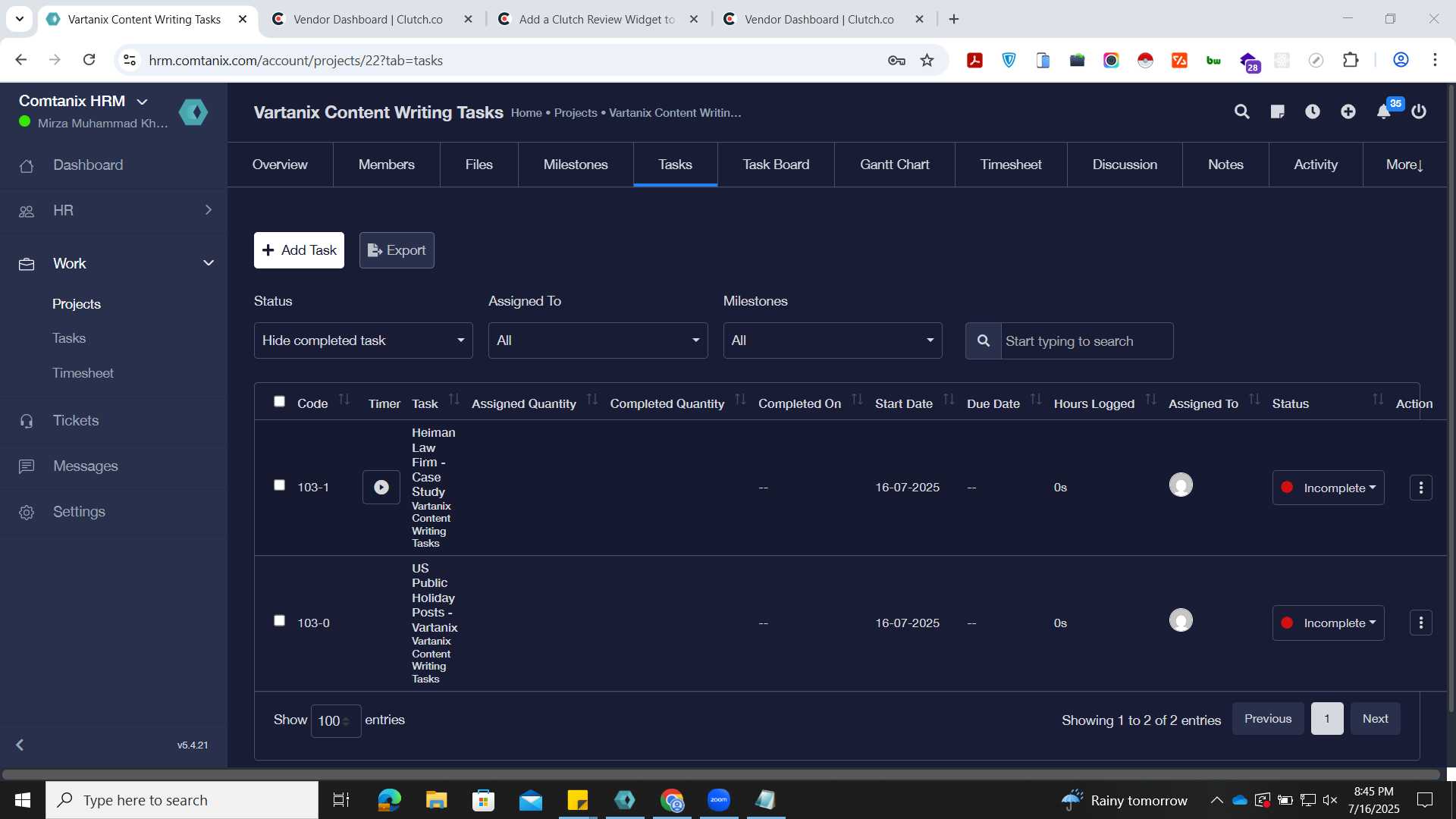Open the Heiman Law Firm task link

[x=433, y=463]
